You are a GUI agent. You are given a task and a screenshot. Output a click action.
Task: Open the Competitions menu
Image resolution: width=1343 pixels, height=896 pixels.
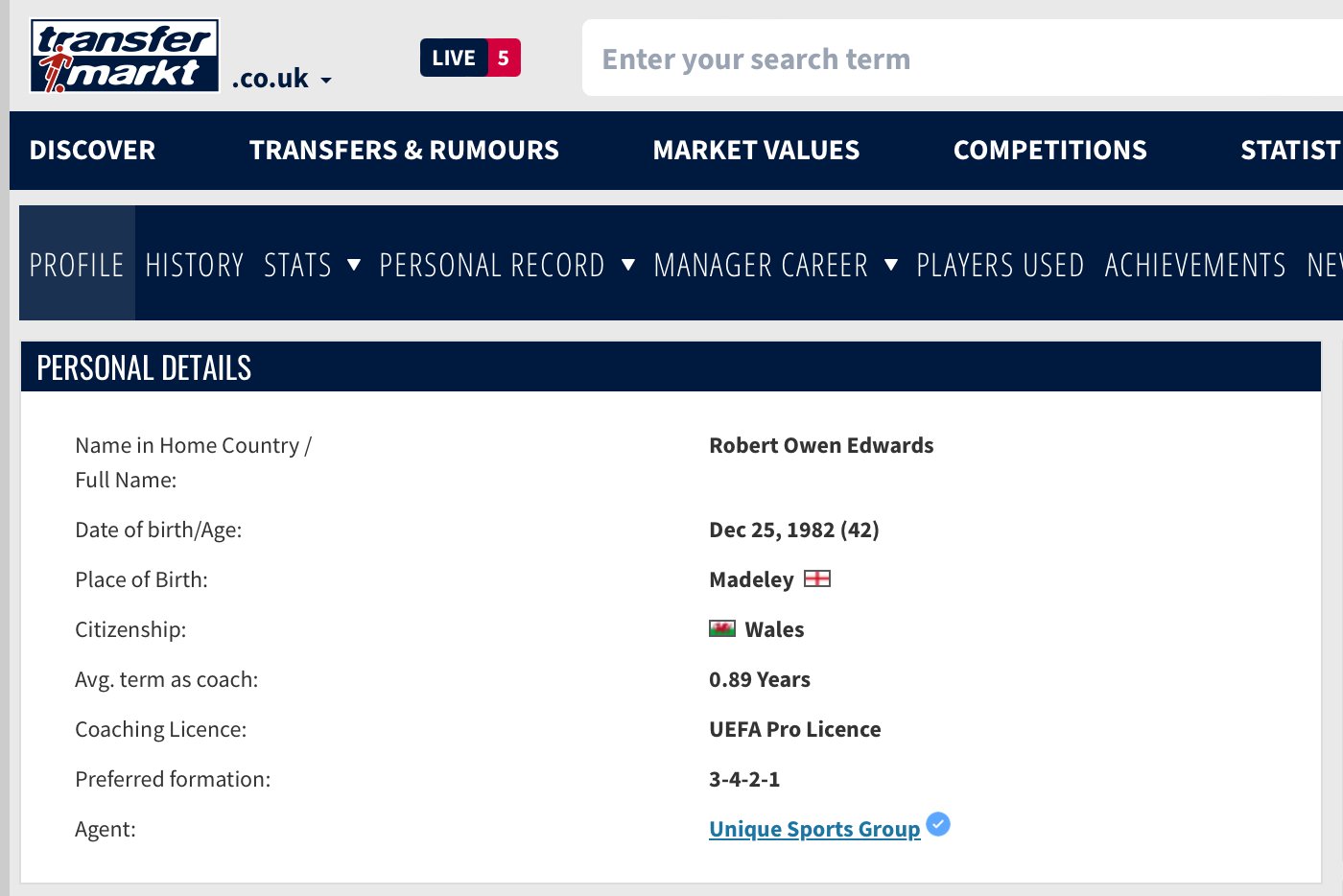click(x=1049, y=151)
